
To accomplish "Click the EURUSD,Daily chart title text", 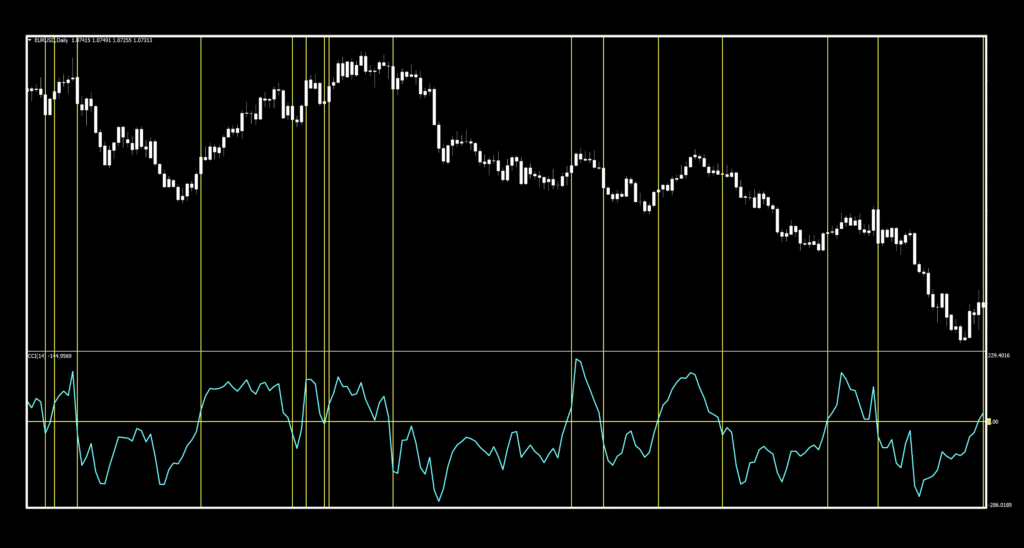I will 51,40.
